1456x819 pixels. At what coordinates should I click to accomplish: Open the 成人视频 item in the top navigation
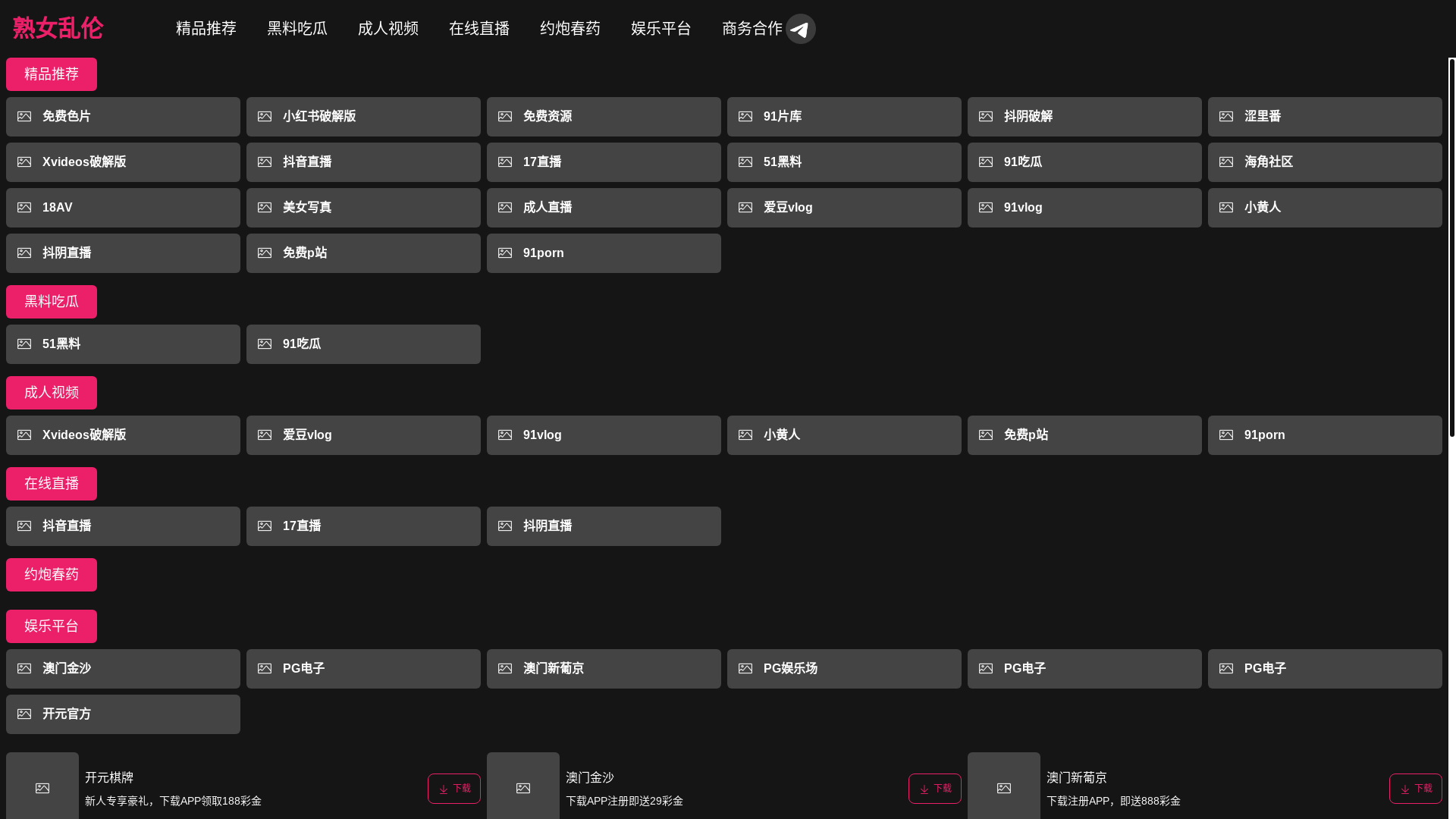[388, 28]
